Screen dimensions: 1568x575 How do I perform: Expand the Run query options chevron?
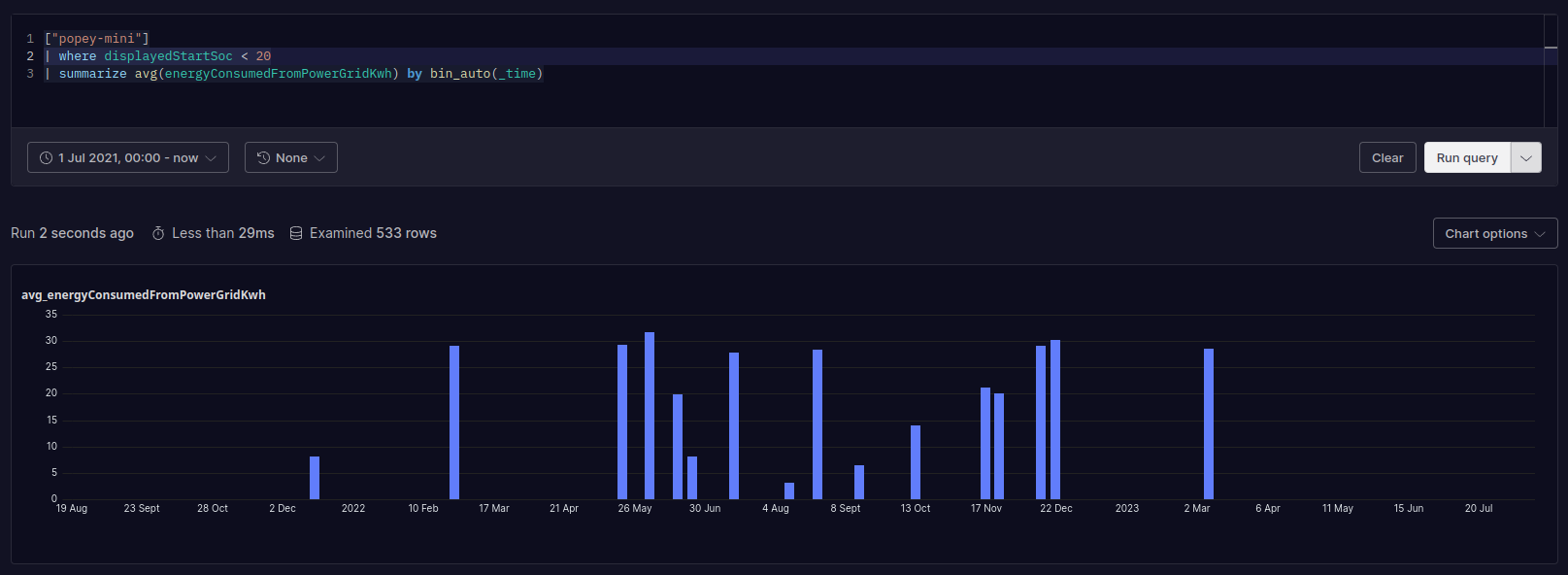point(1526,157)
